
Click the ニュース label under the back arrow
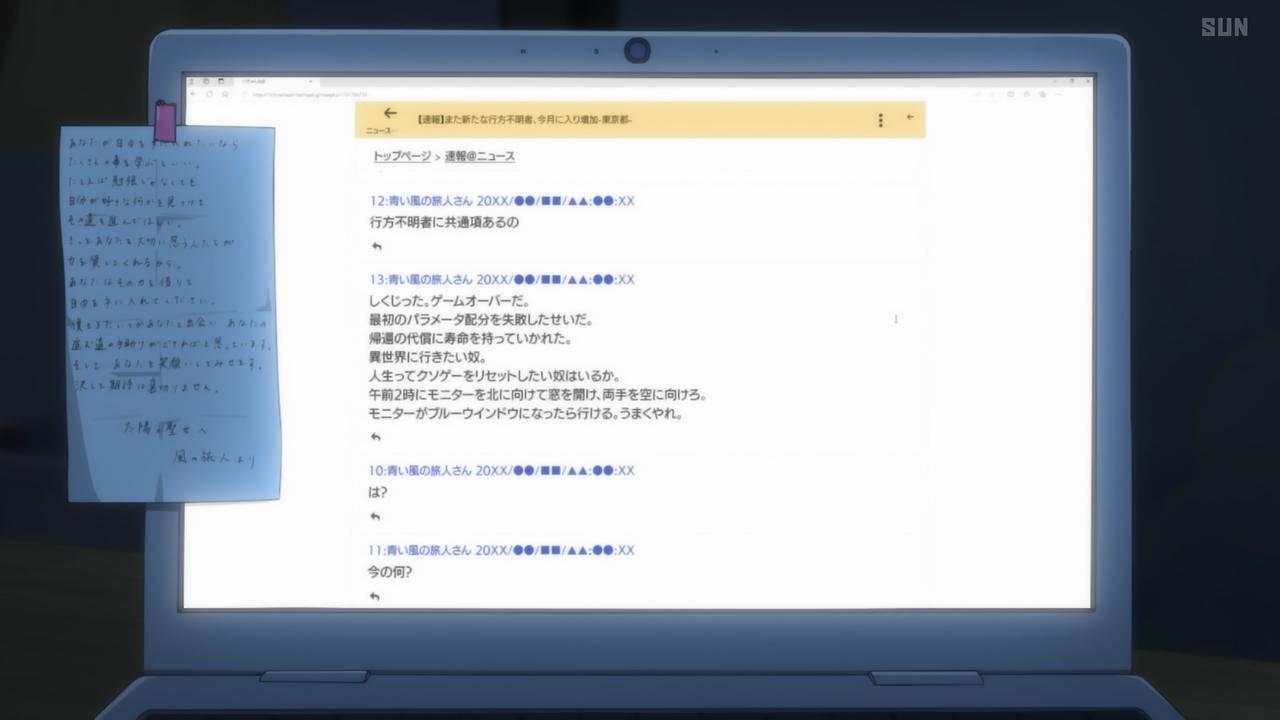tap(380, 131)
